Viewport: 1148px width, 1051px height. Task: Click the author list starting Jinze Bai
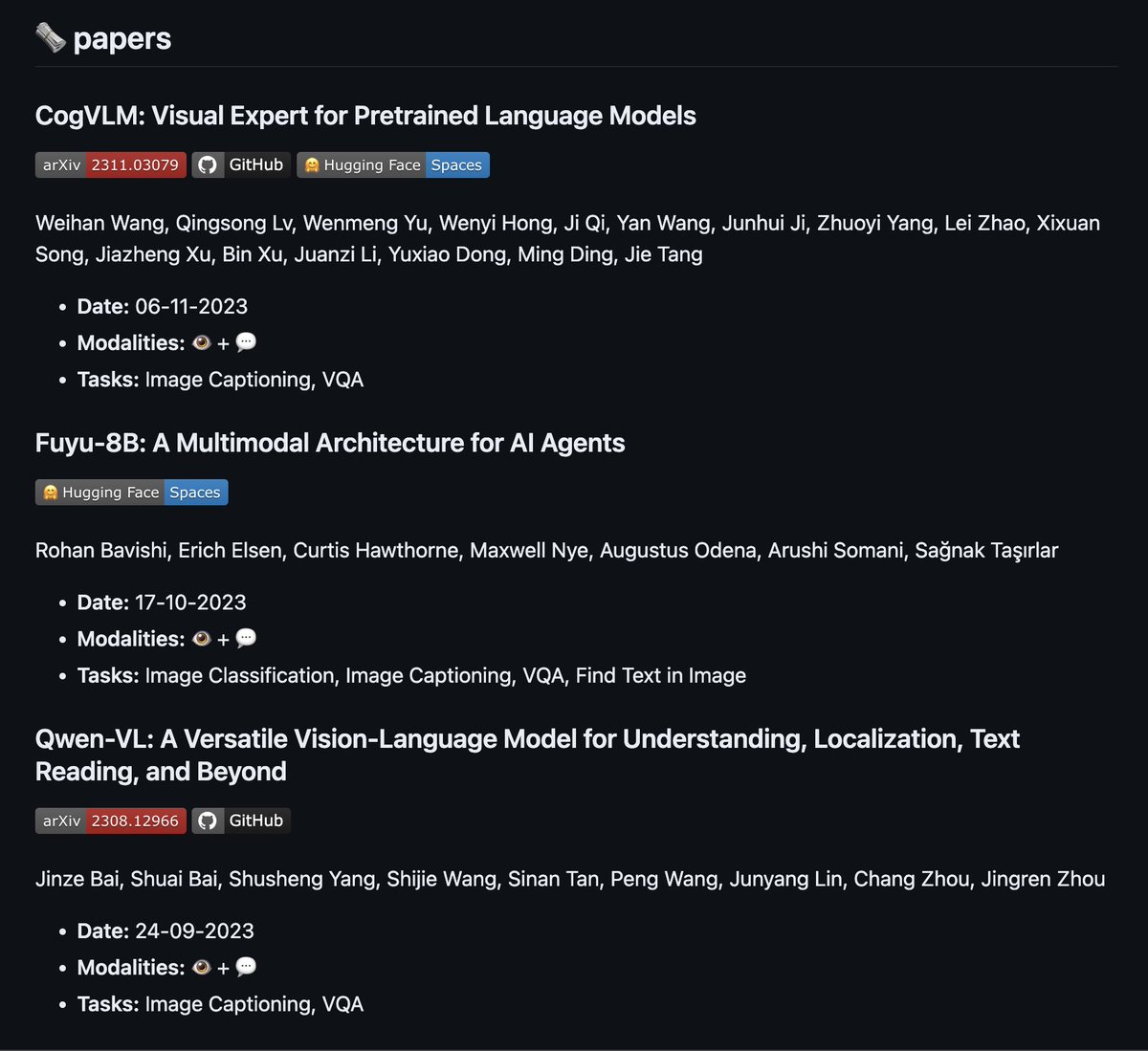570,879
